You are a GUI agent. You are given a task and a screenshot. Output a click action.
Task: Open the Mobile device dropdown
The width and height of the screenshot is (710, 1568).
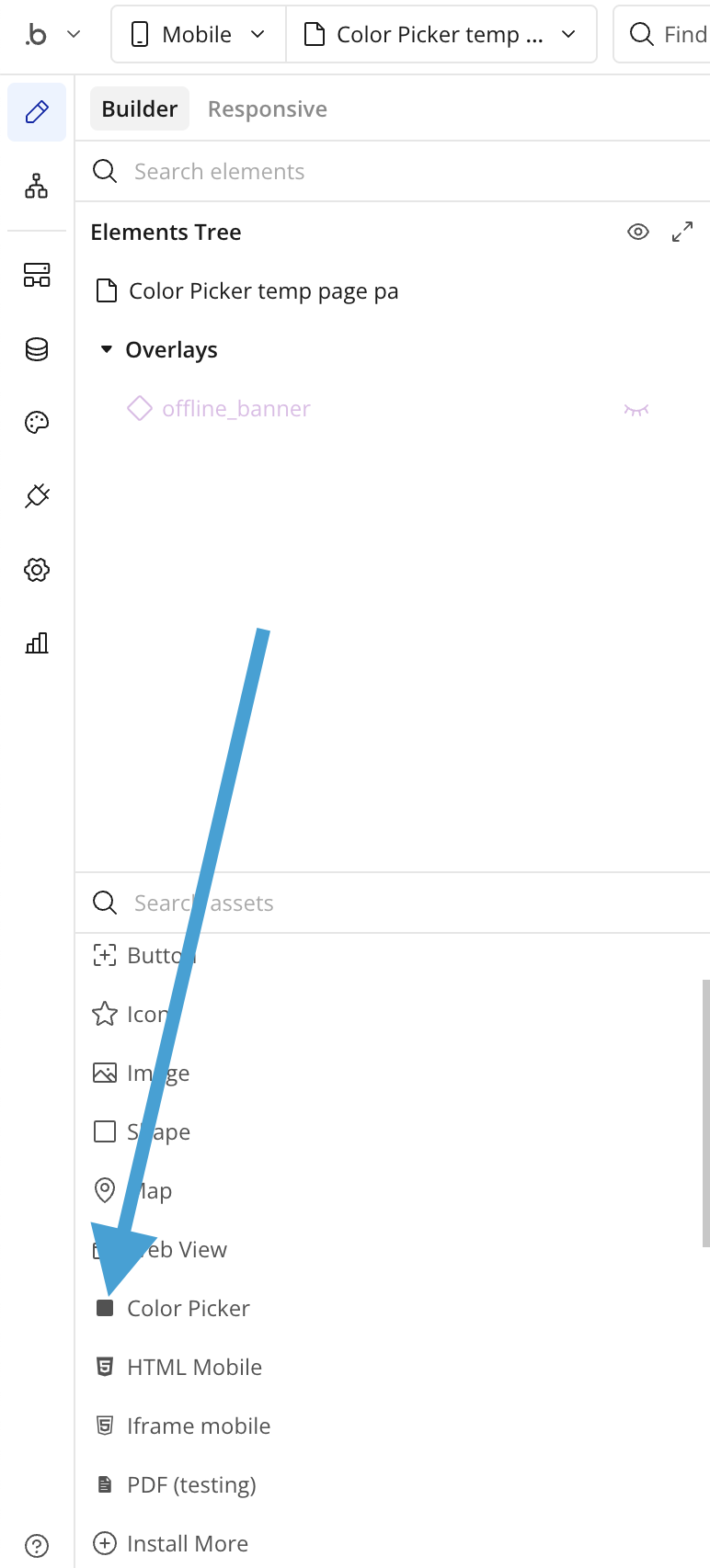point(198,35)
